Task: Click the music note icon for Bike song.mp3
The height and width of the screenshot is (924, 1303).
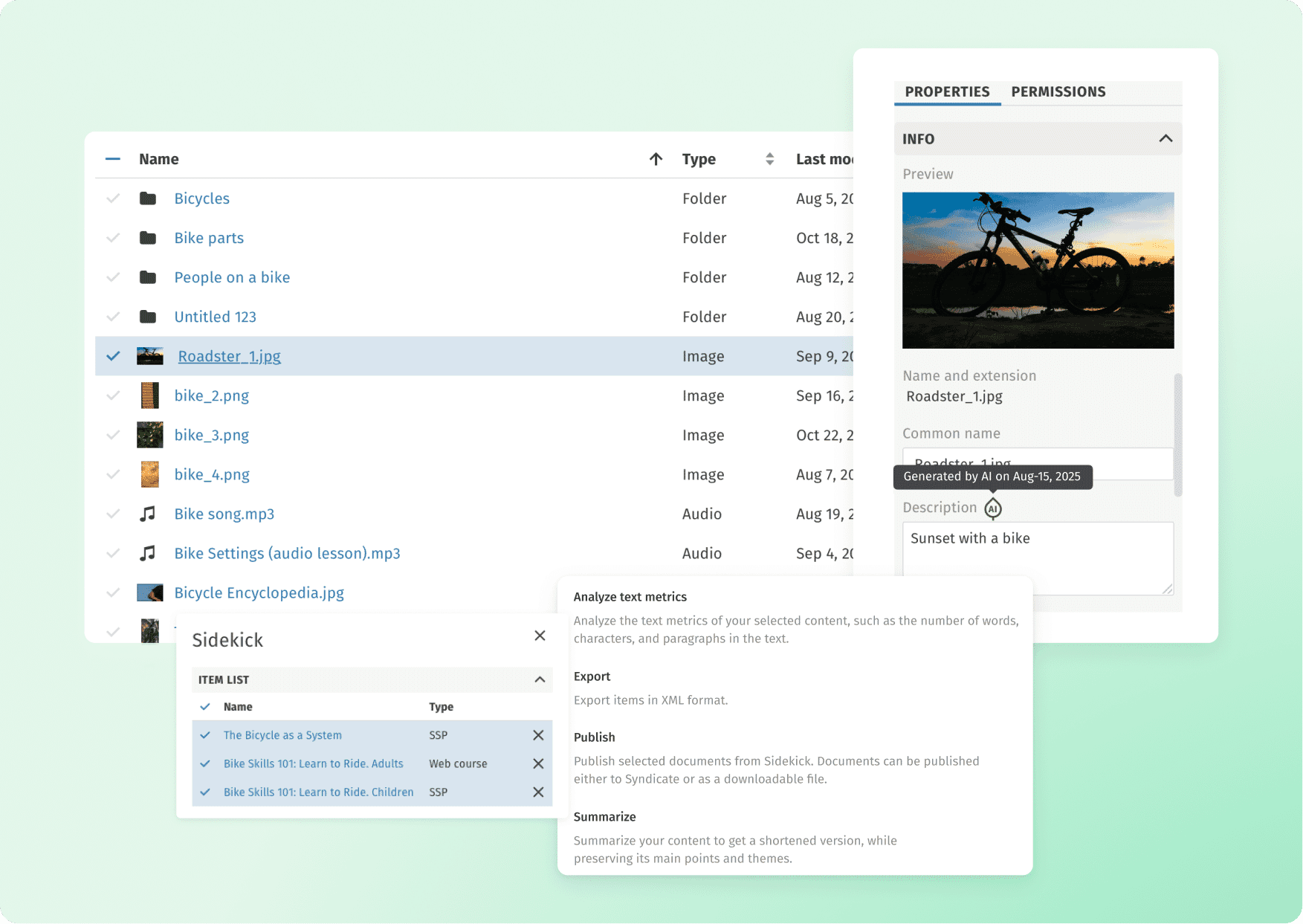Action: (x=148, y=514)
